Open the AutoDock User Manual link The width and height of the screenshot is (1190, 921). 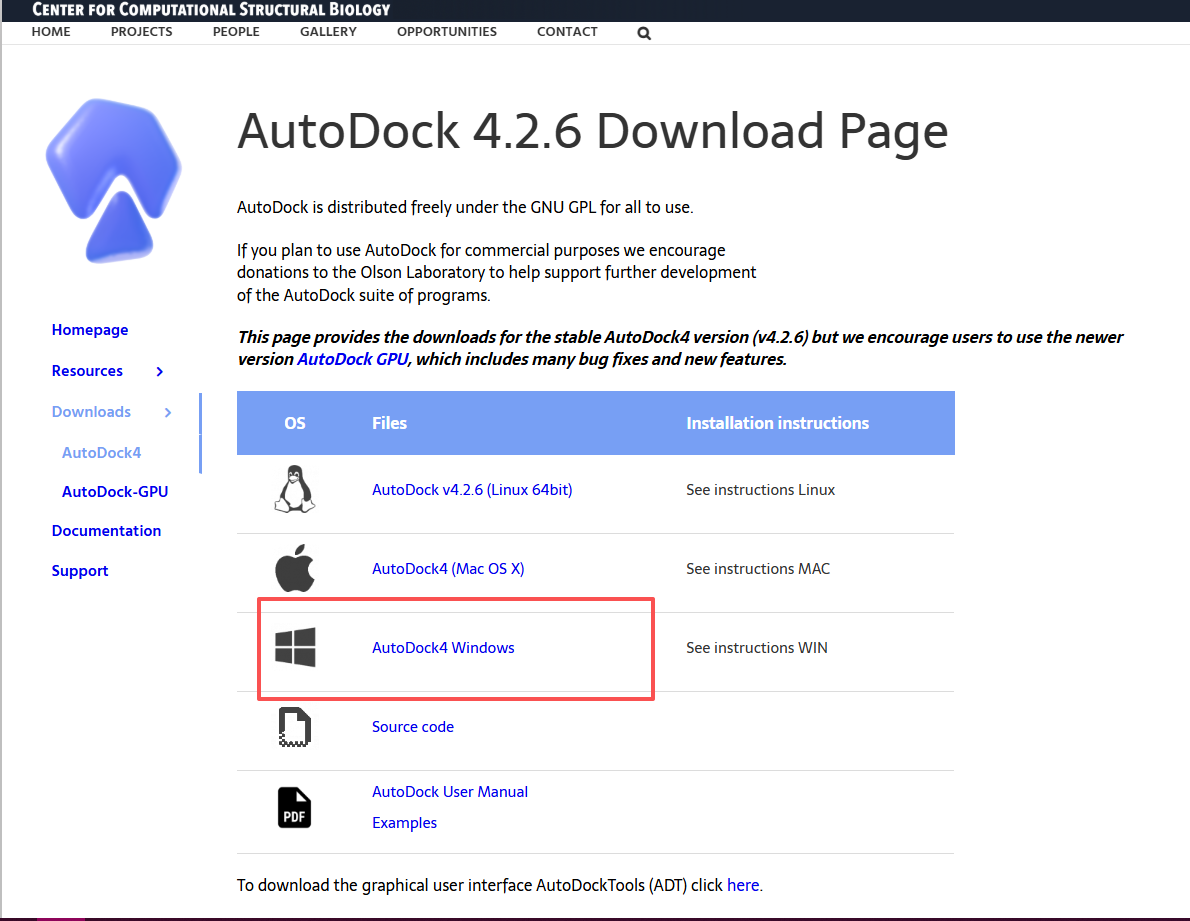point(450,792)
